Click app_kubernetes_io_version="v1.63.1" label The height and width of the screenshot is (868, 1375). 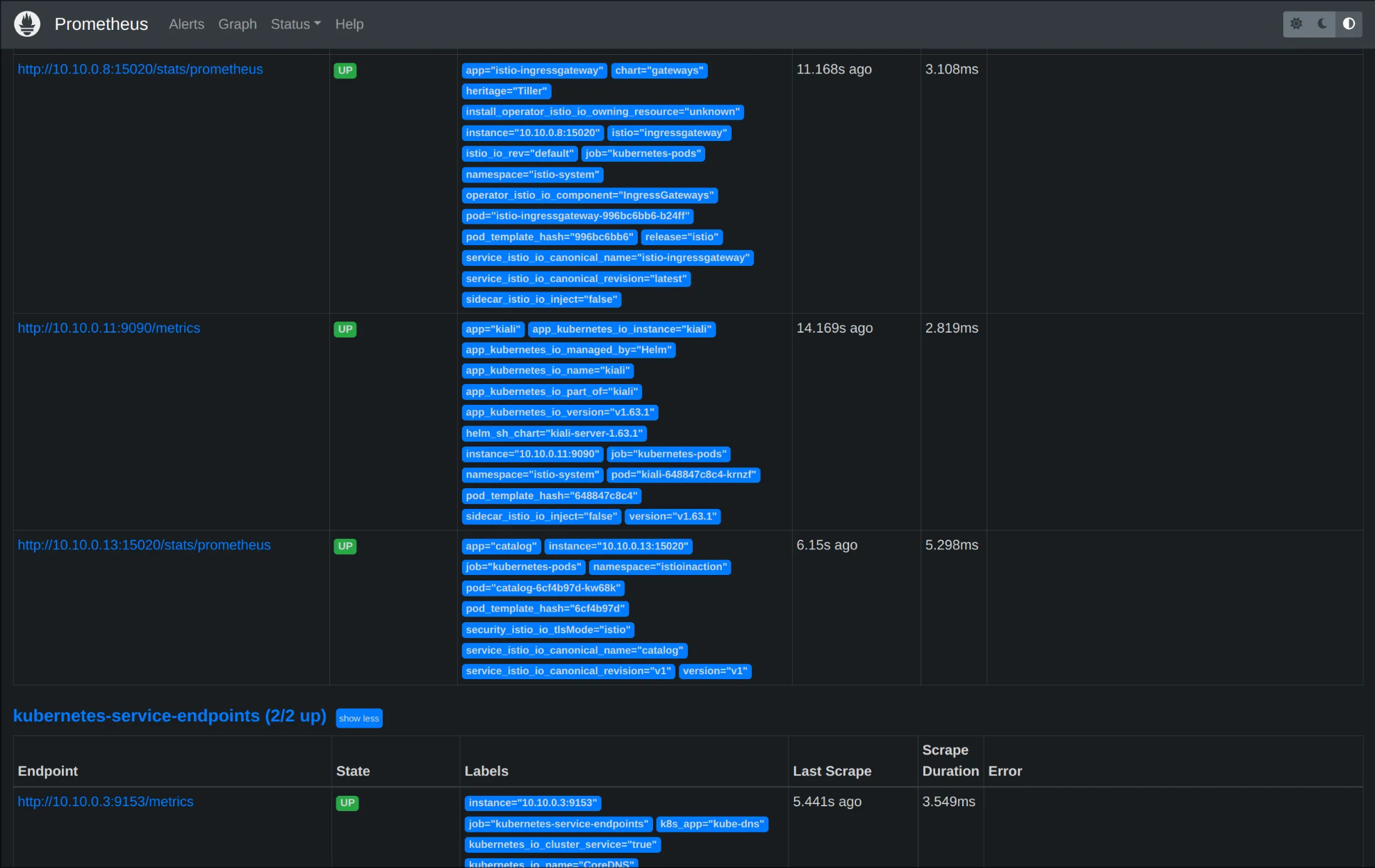560,413
